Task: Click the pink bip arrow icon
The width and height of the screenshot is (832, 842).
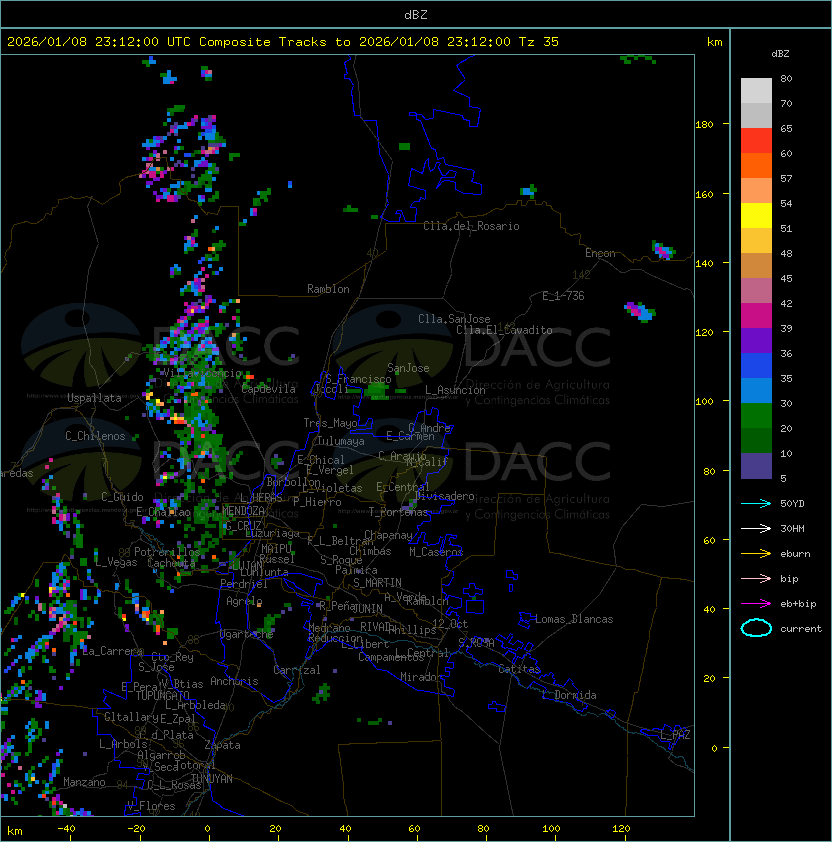Action: point(756,579)
